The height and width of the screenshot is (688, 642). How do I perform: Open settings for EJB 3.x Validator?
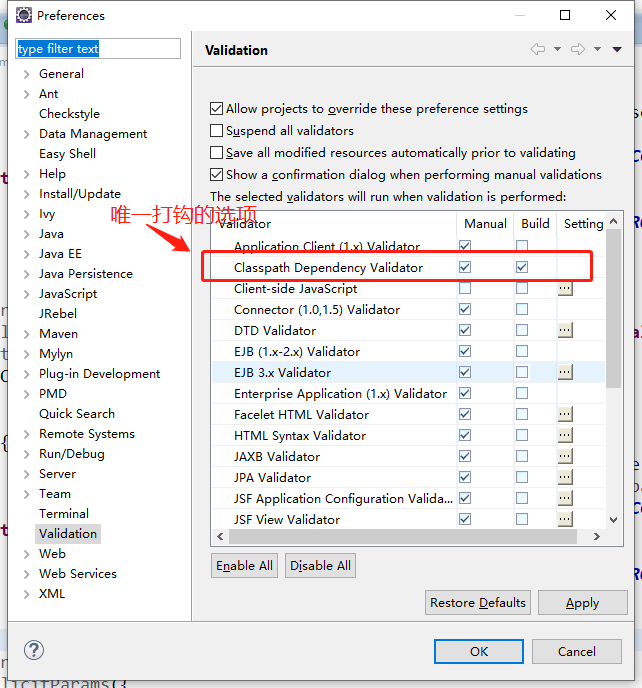(565, 372)
